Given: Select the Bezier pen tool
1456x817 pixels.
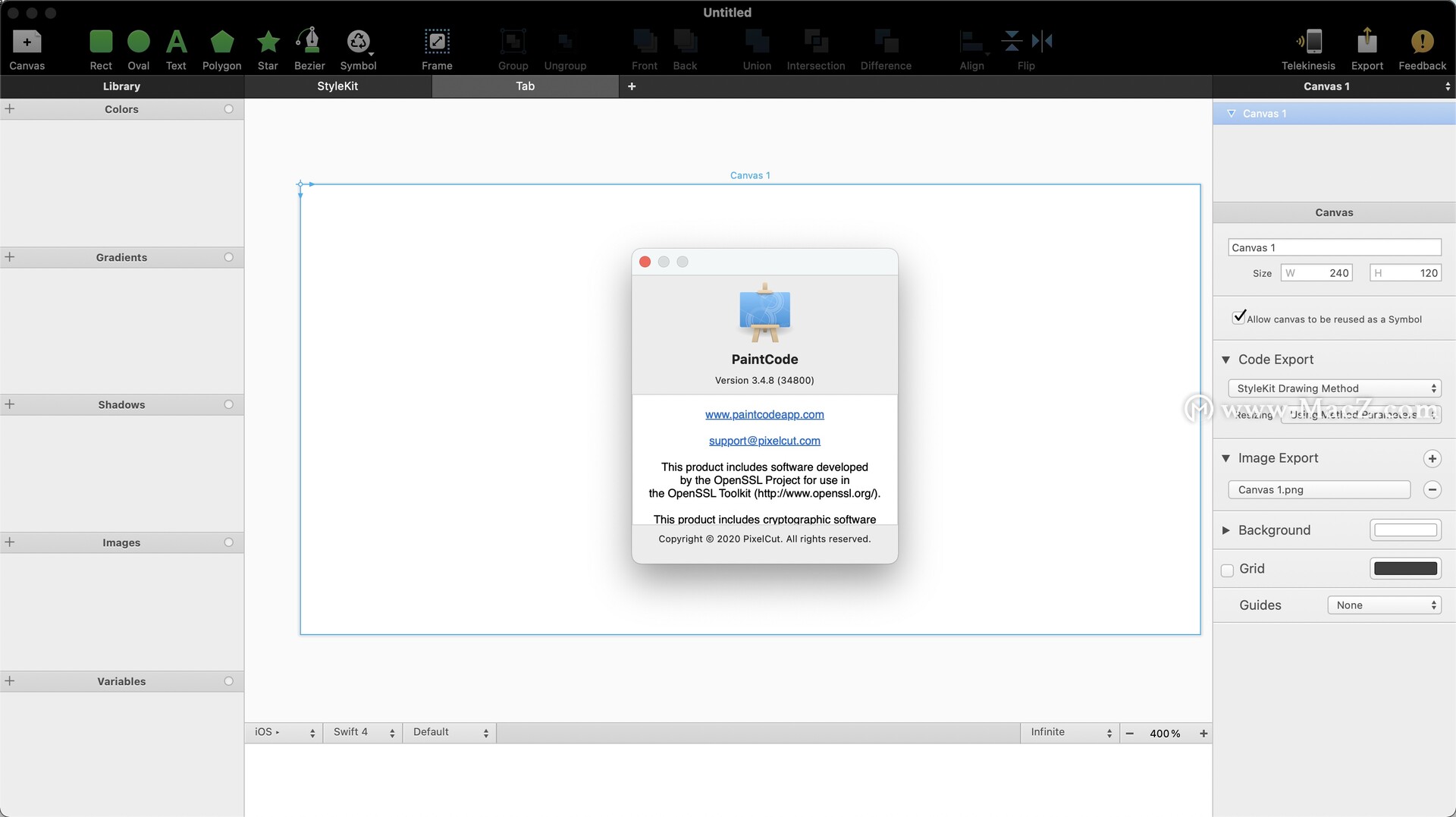Looking at the screenshot, I should (x=309, y=49).
